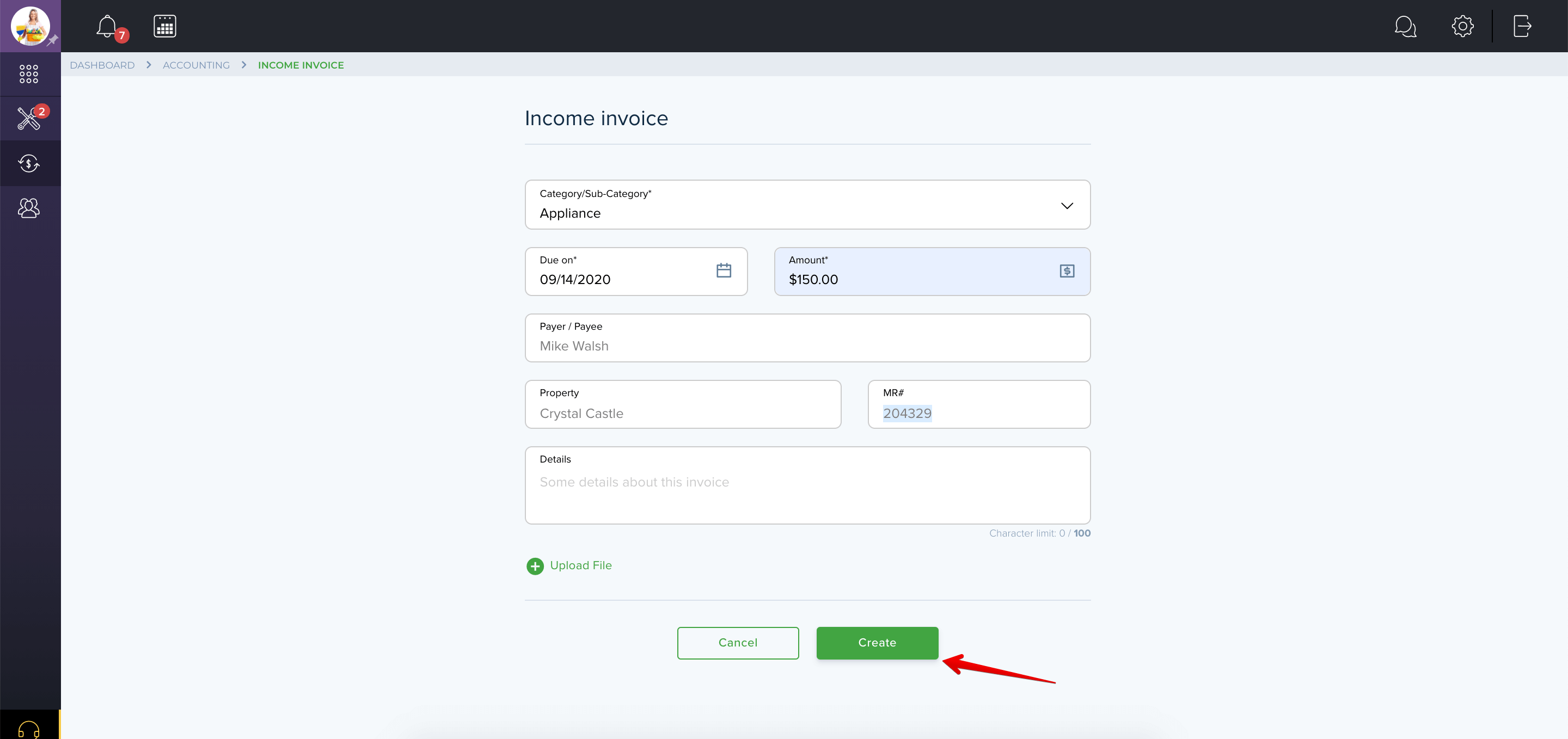Click the Income invoice heading

coord(596,118)
